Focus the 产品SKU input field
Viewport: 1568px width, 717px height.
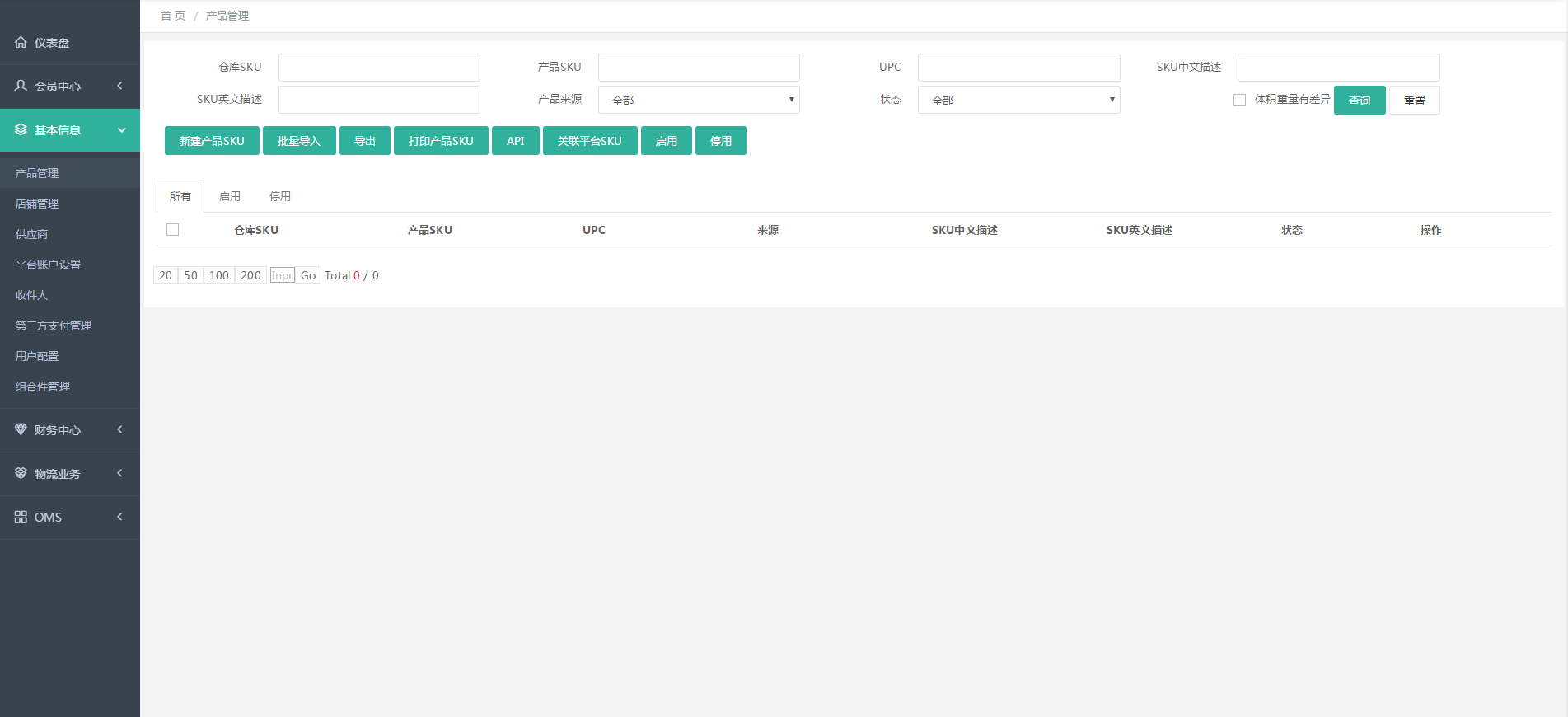tap(699, 68)
